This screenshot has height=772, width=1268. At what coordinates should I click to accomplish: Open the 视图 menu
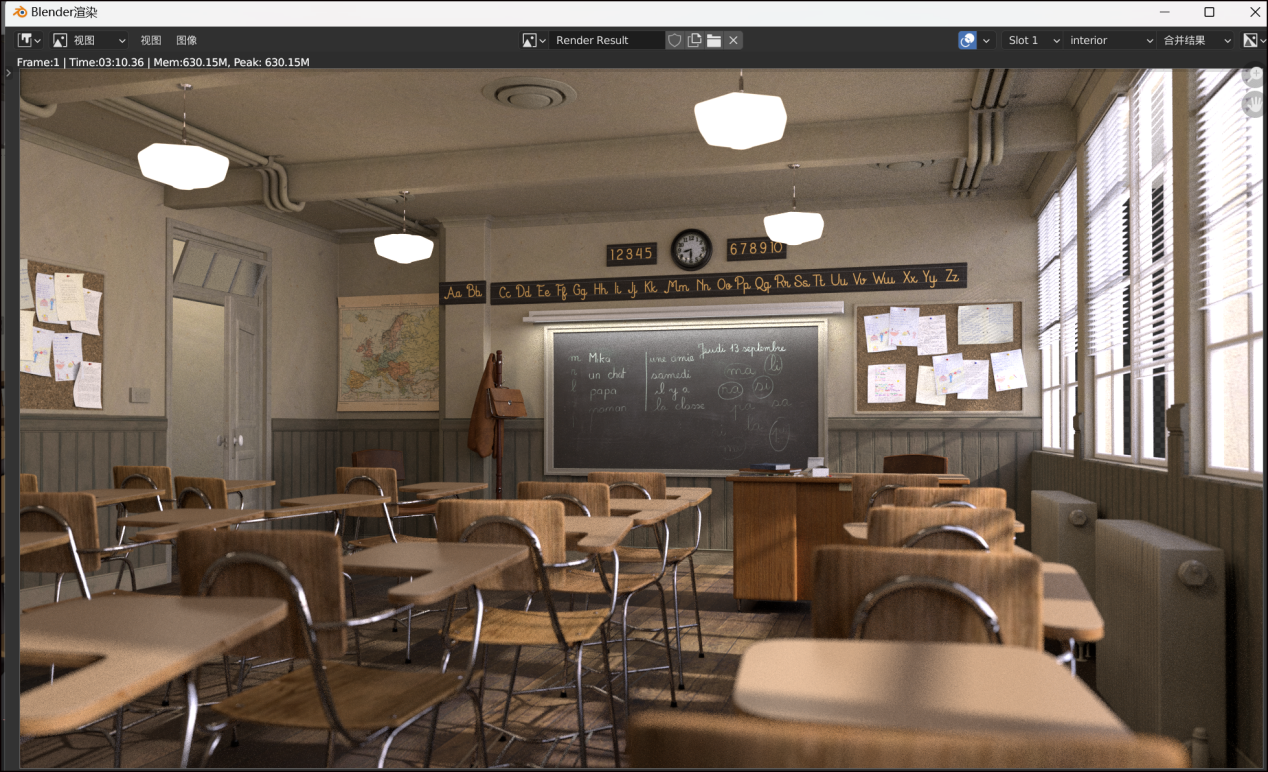click(x=151, y=40)
